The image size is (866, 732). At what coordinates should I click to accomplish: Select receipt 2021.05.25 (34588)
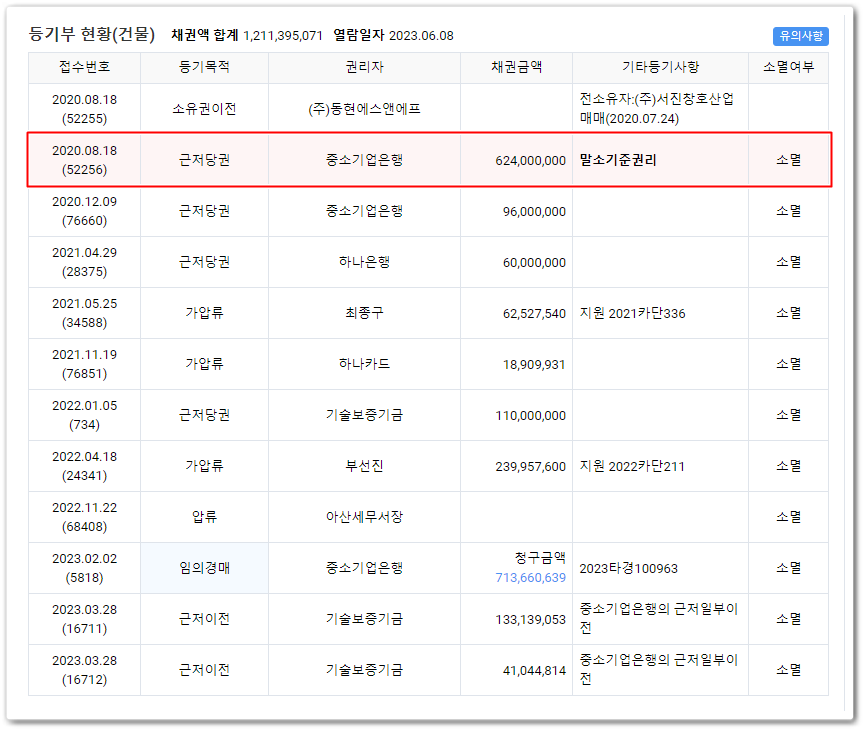pyautogui.click(x=85, y=313)
